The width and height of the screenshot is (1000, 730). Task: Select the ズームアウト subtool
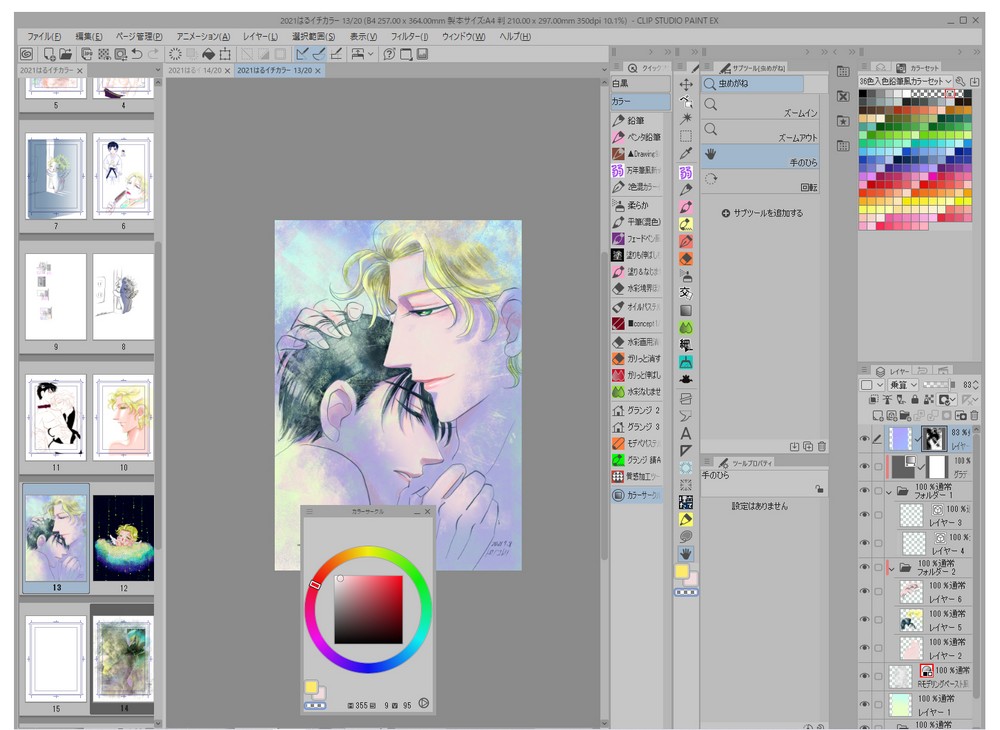(x=759, y=131)
